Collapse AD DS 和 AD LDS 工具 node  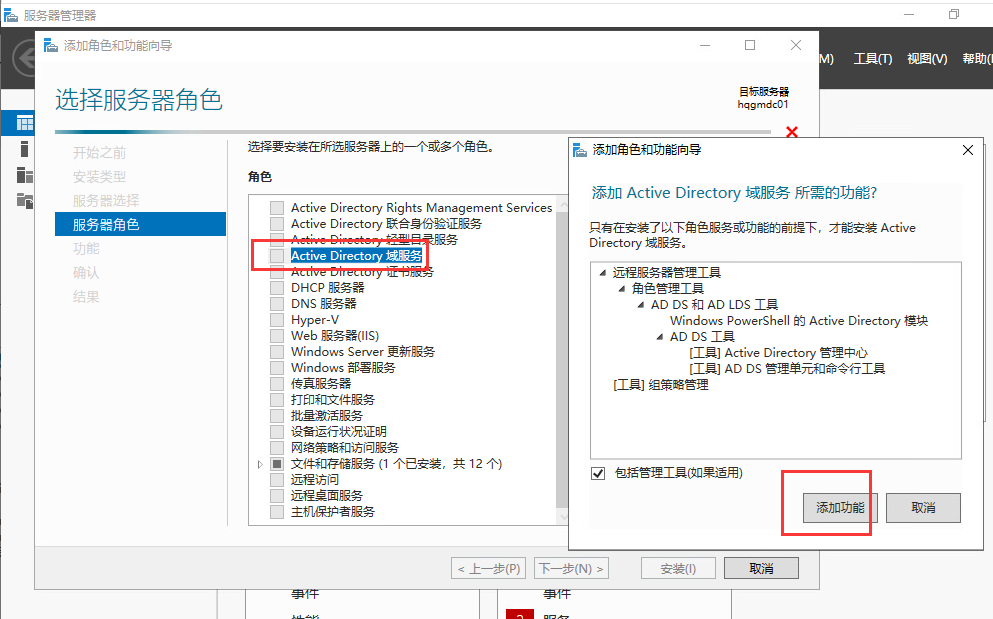pos(641,305)
